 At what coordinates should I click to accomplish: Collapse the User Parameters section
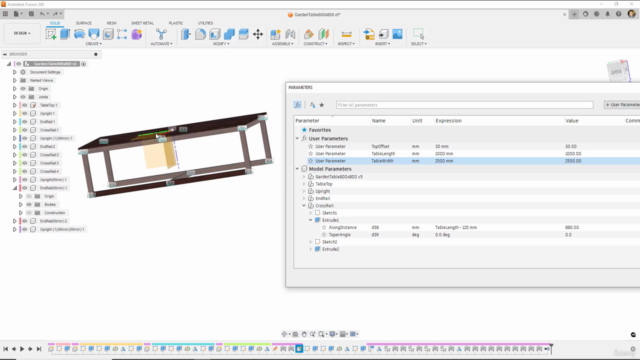(297, 138)
